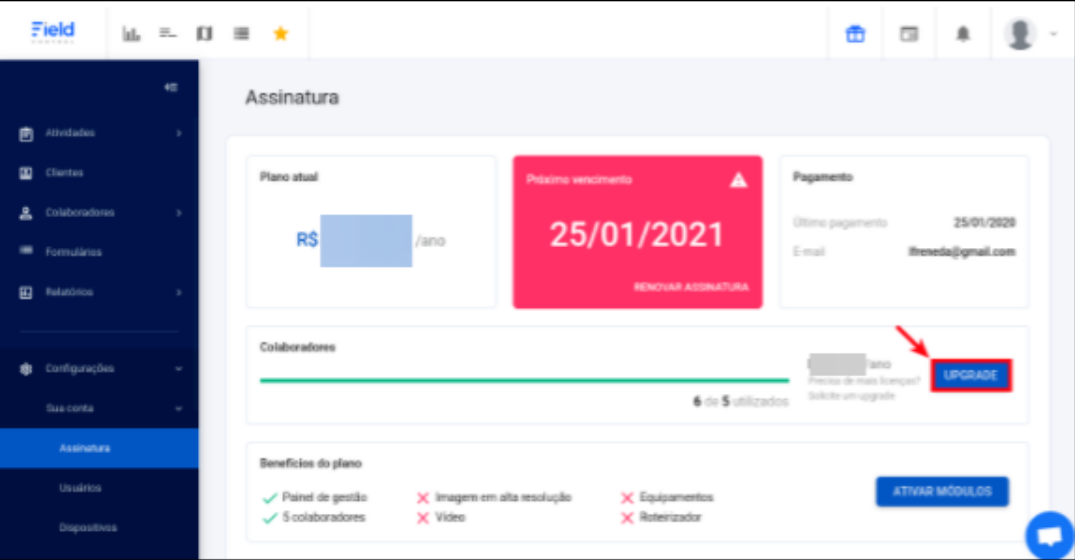Viewport: 1075px width, 560px height.
Task: Collapse the Configurações menu section
Action: click(x=99, y=369)
